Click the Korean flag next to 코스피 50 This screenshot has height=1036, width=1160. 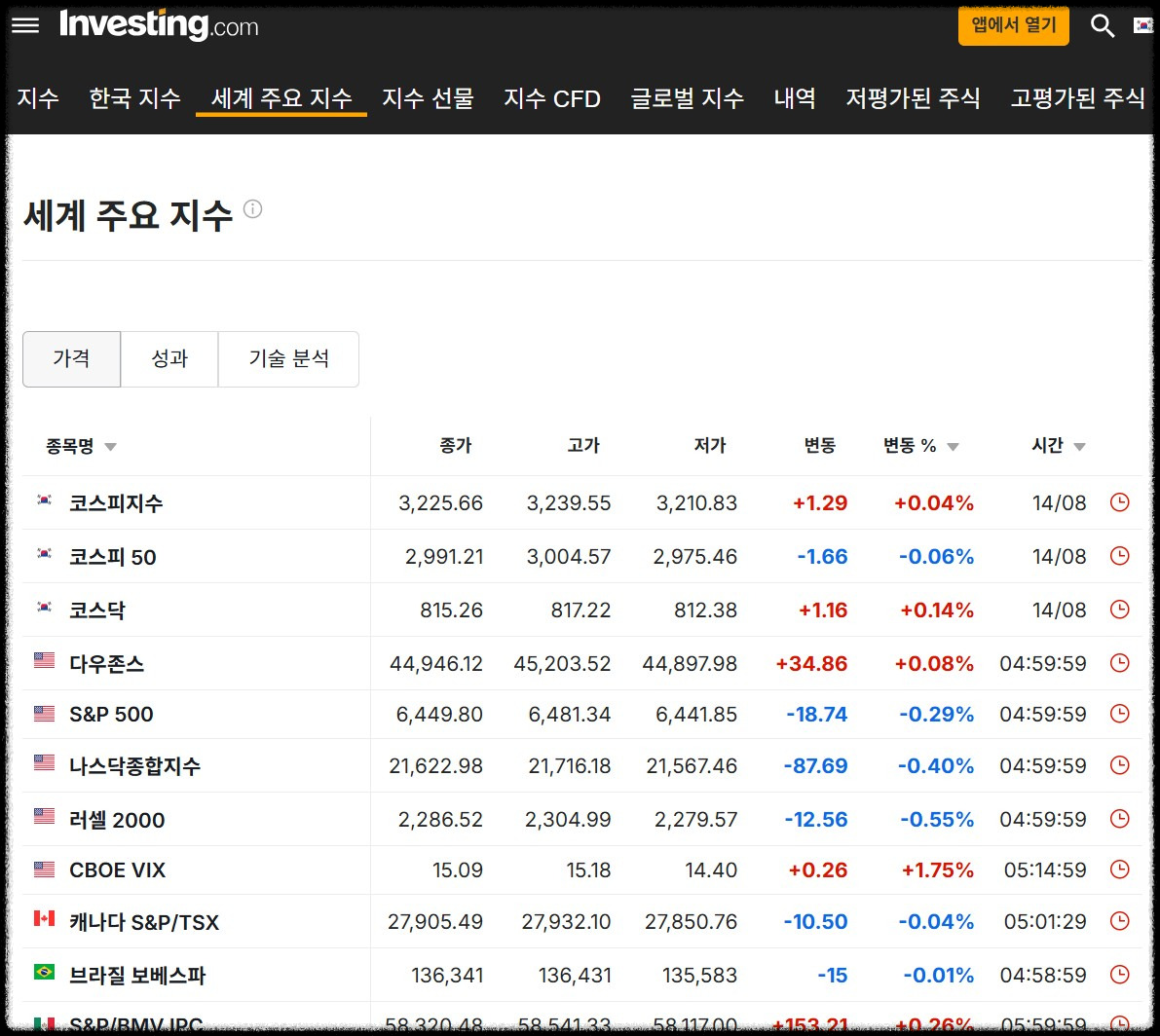45,553
